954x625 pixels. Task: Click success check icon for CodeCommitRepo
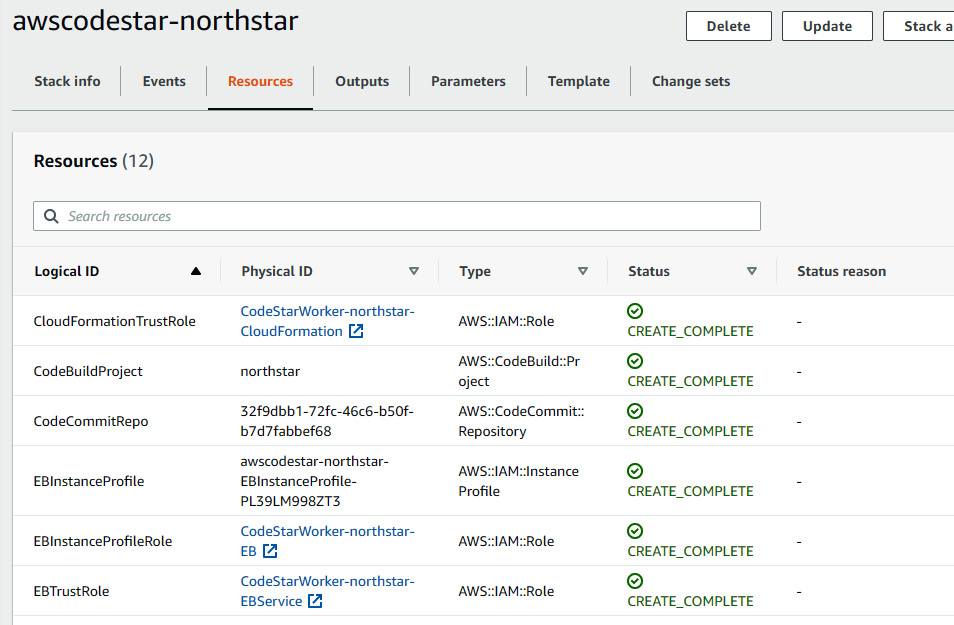point(635,411)
